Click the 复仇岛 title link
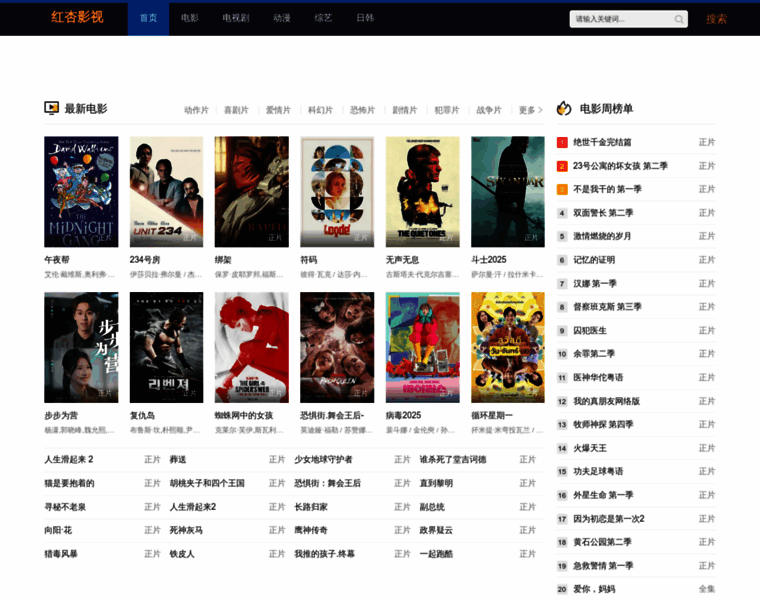This screenshot has height=600, width=760. [142, 416]
